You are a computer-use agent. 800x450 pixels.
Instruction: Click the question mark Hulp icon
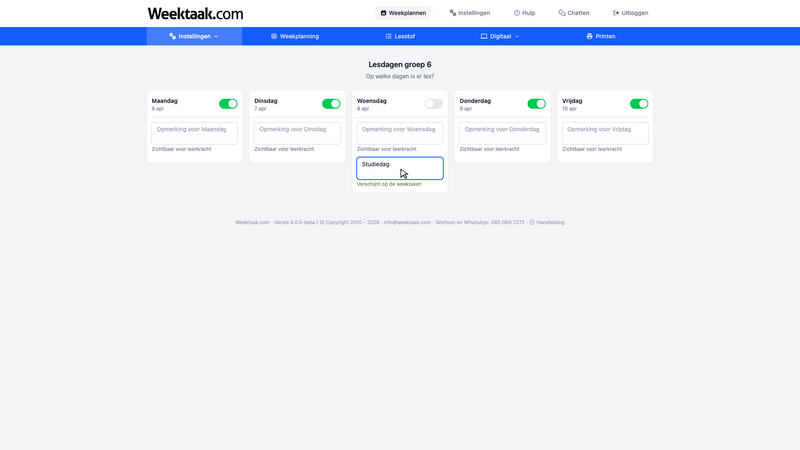pos(517,13)
